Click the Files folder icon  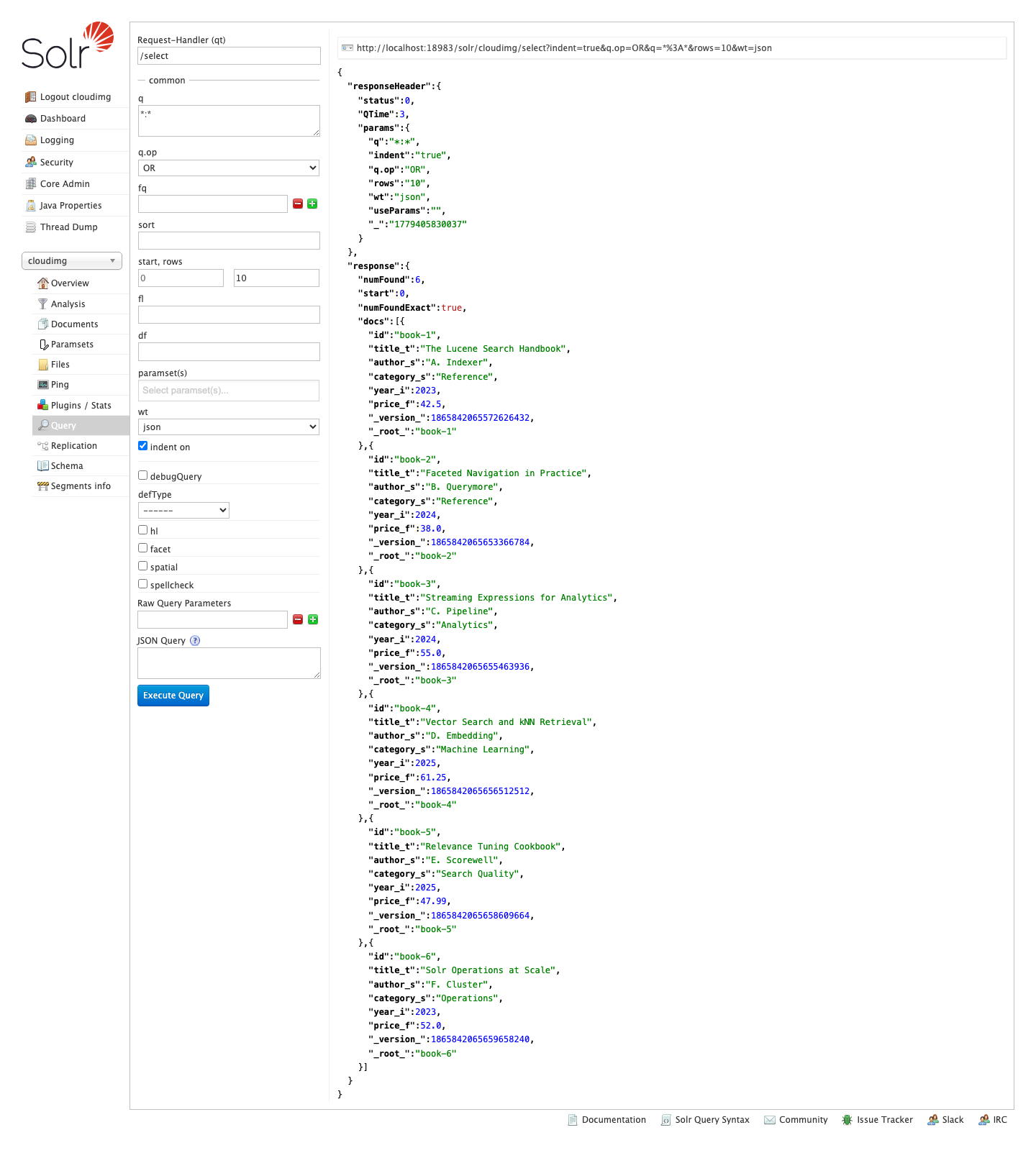click(x=43, y=365)
